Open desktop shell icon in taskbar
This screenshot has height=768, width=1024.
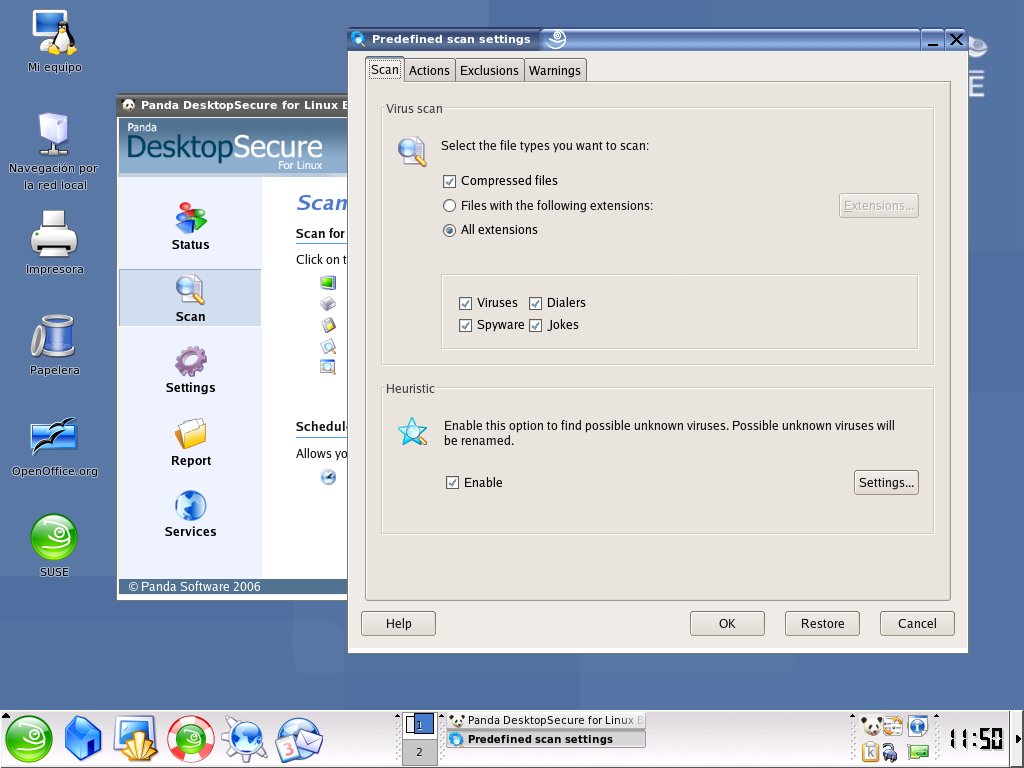pyautogui.click(x=136, y=739)
